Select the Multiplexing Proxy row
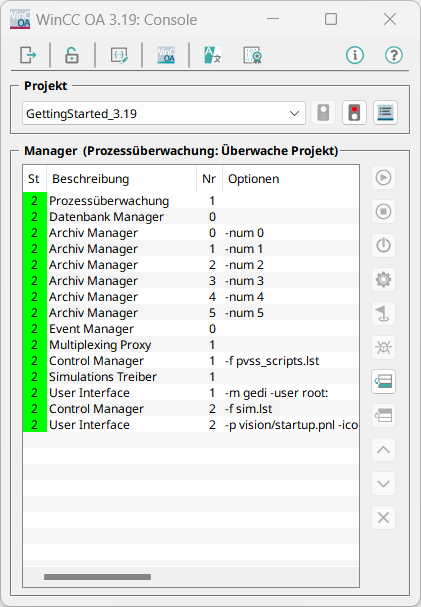Screen dimensions: 421x607 (191, 345)
